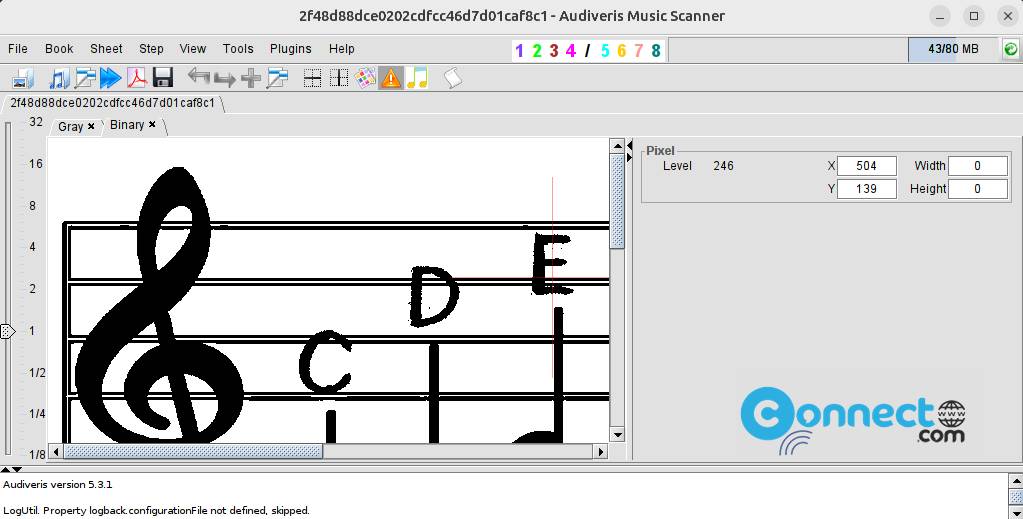This screenshot has width=1023, height=519.
Task: Select the 2f48d88dce0202cdfcc46d7d01caf8c1 sheet tab
Action: [x=112, y=103]
